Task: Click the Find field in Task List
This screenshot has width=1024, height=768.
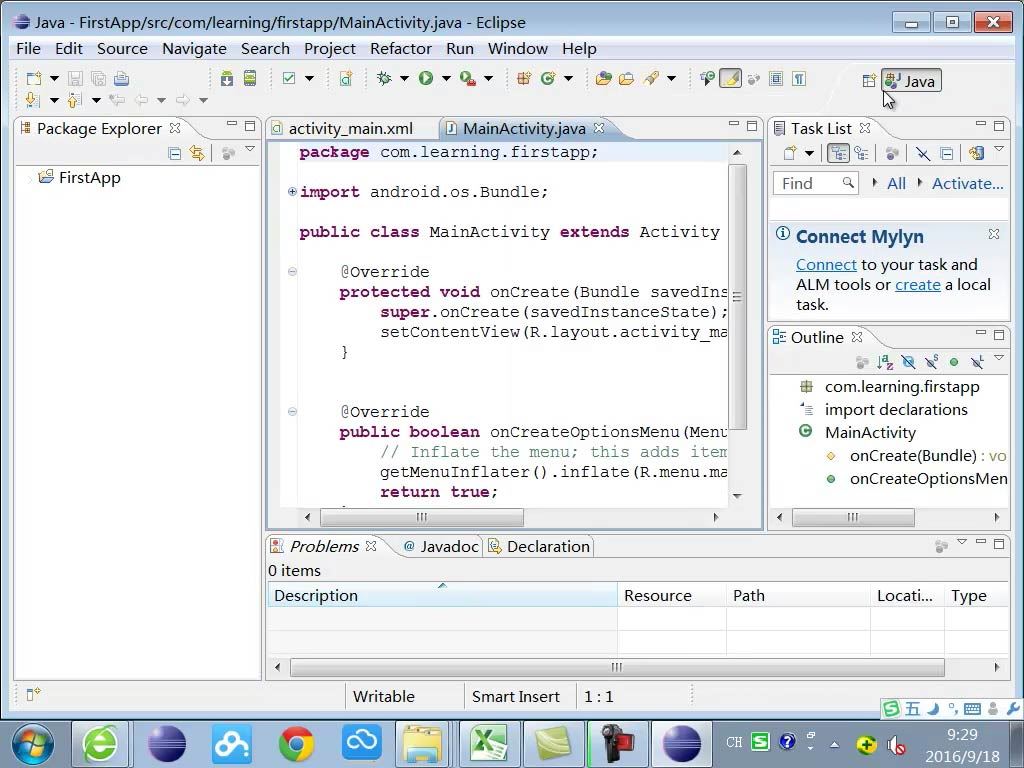Action: point(815,184)
